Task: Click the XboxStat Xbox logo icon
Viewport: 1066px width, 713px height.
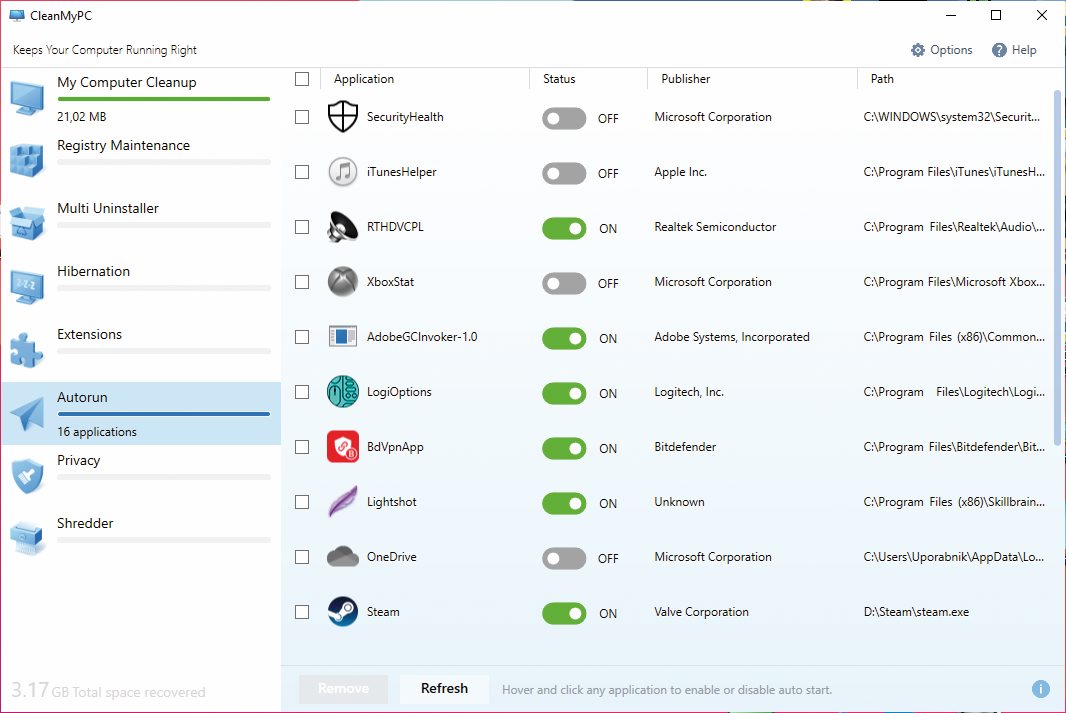Action: click(x=343, y=282)
